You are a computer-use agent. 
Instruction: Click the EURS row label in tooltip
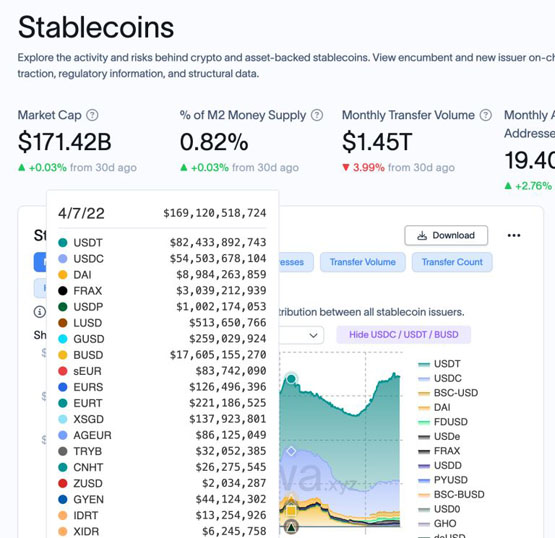point(88,387)
